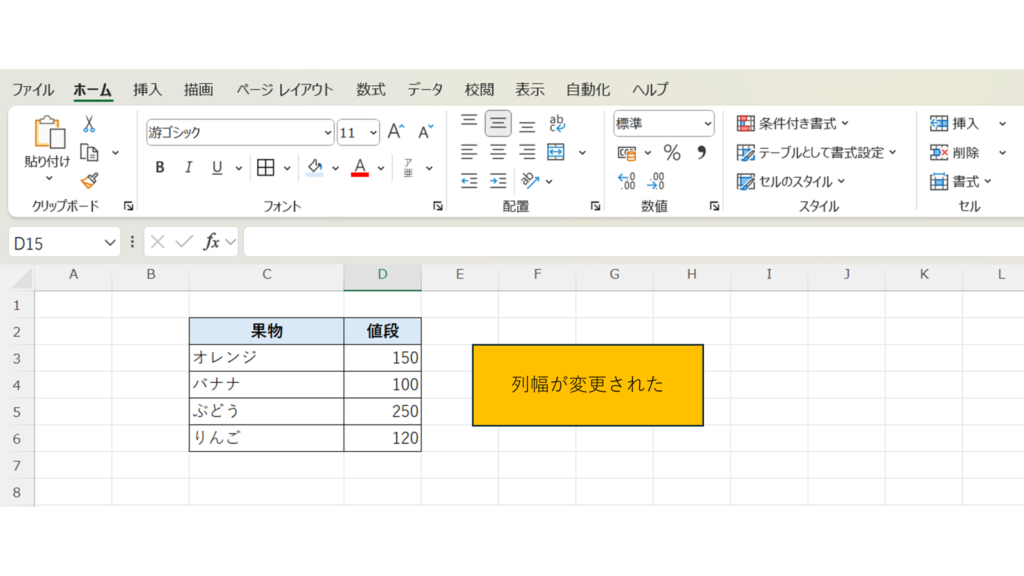Viewport: 1024px width, 576px height.
Task: Click the increase decimal places icon
Action: pyautogui.click(x=627, y=182)
